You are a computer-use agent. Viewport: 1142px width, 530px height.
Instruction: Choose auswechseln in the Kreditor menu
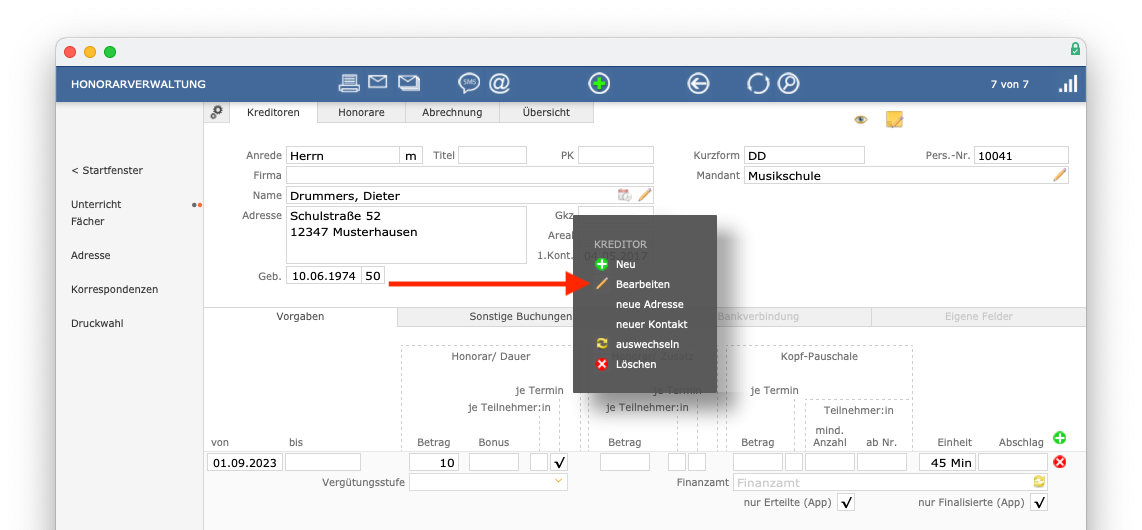pyautogui.click(x=647, y=344)
